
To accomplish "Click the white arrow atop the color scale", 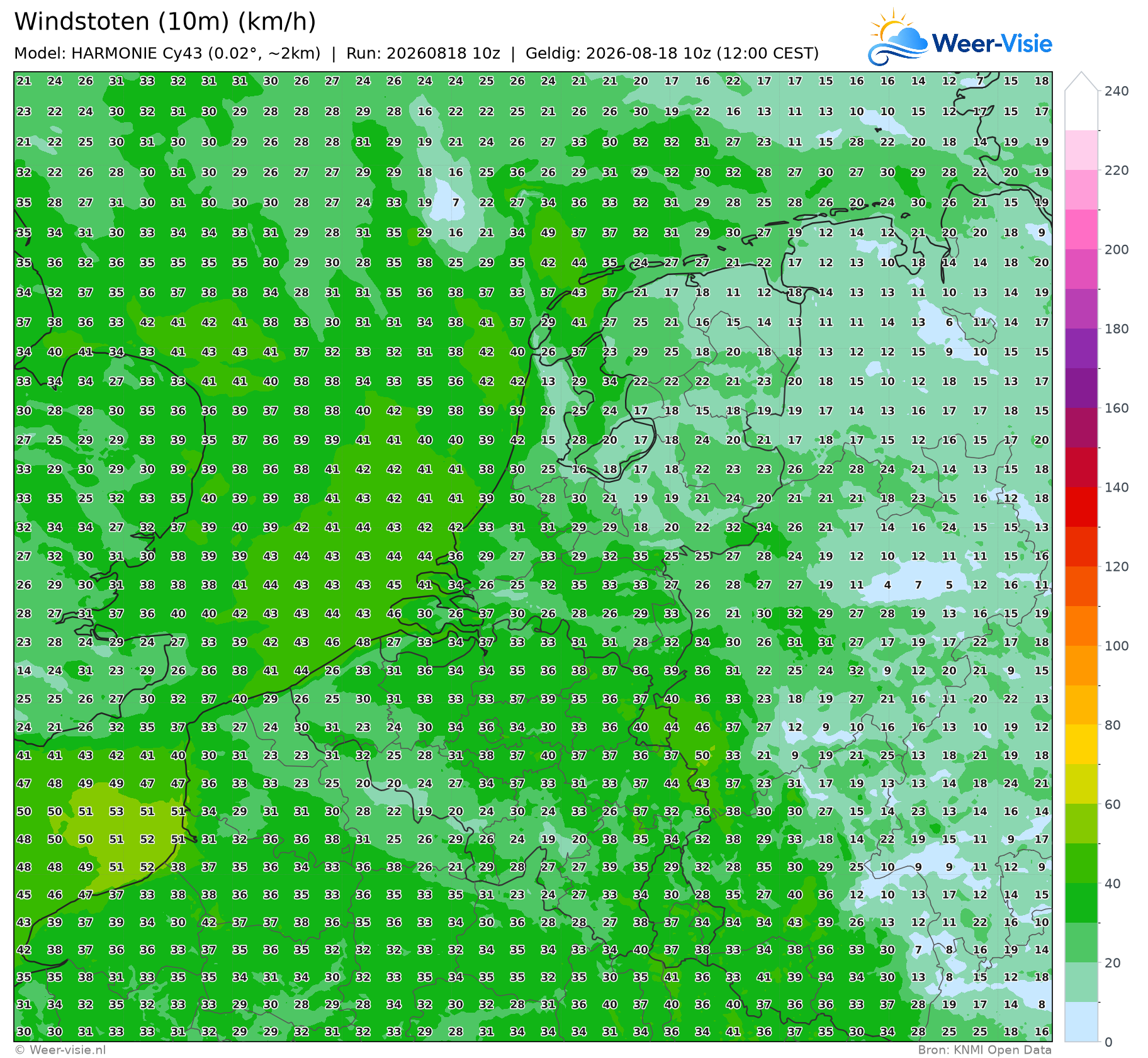I will pos(1081,82).
